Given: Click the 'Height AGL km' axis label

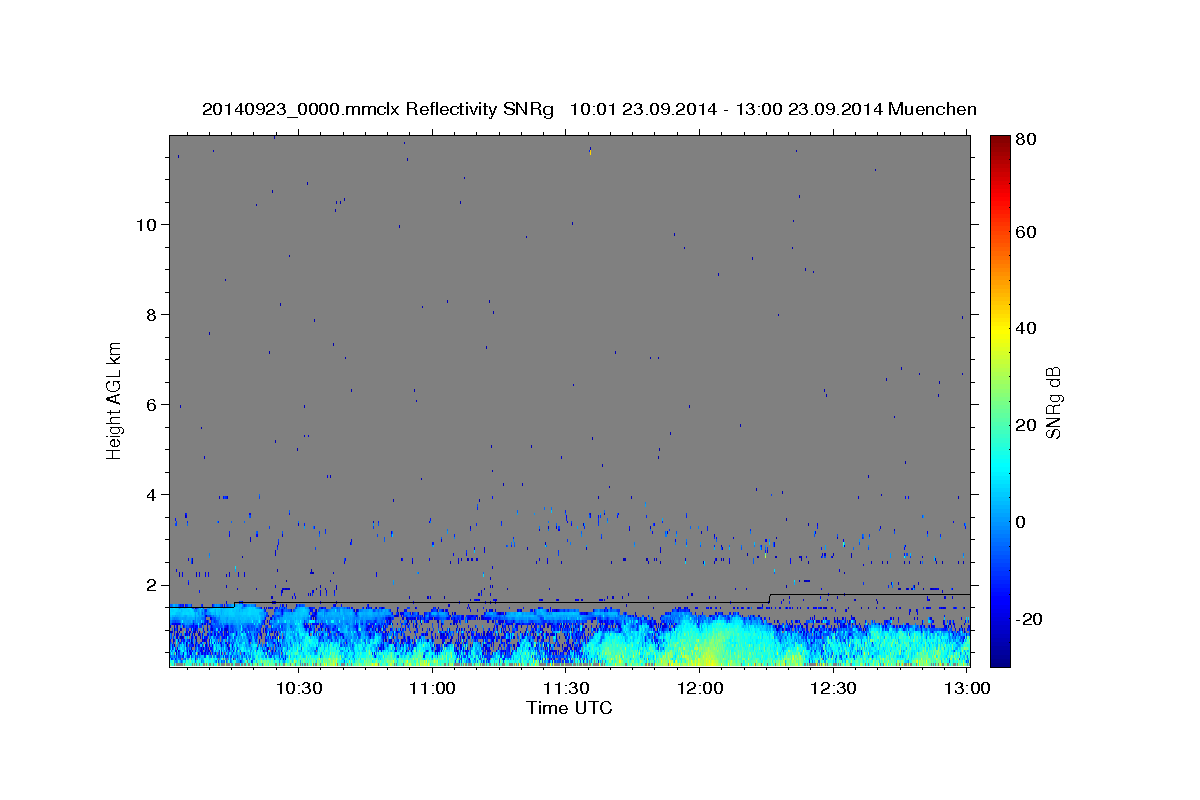Looking at the screenshot, I should pos(115,401).
